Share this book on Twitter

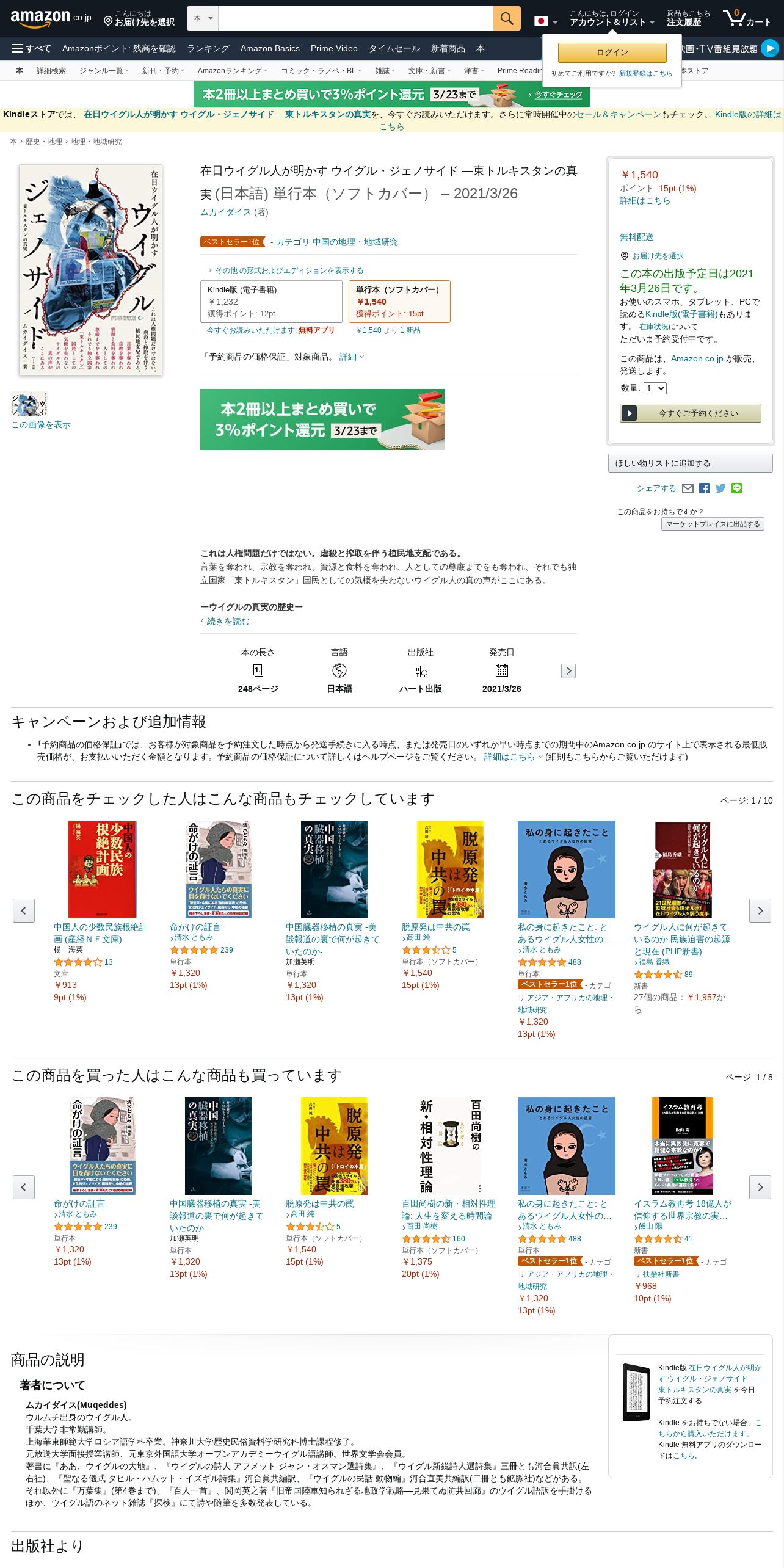click(x=720, y=488)
